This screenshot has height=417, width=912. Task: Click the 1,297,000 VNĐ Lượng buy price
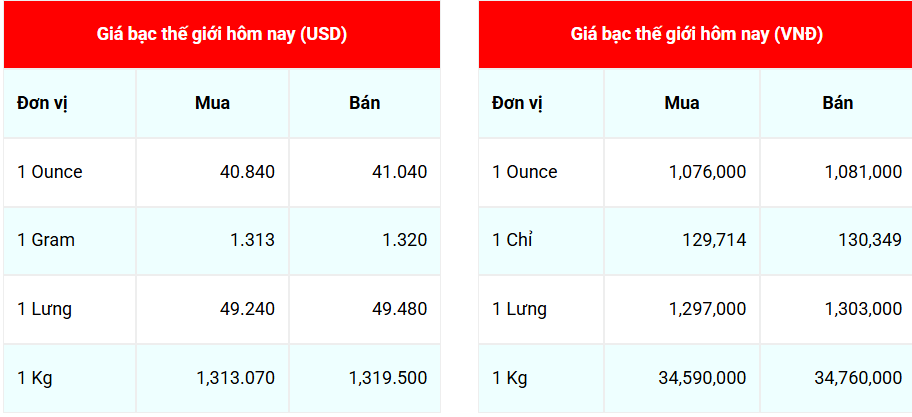click(x=707, y=309)
